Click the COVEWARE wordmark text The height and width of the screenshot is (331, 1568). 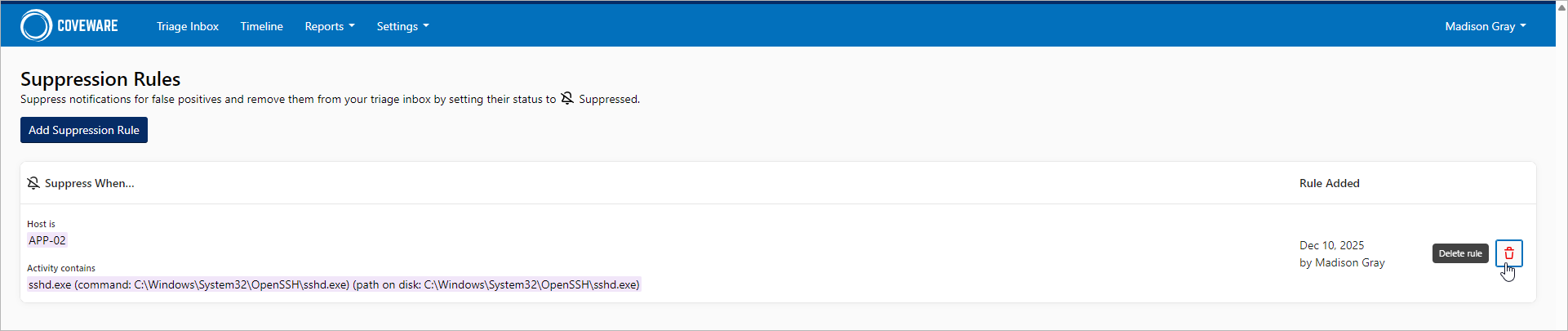[x=87, y=26]
